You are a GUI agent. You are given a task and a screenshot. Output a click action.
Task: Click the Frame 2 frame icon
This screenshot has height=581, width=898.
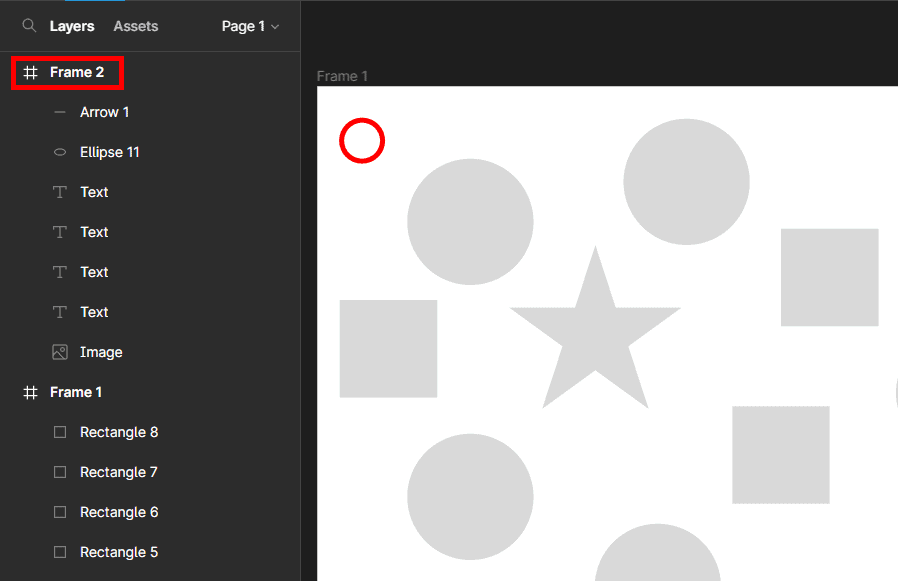[31, 73]
